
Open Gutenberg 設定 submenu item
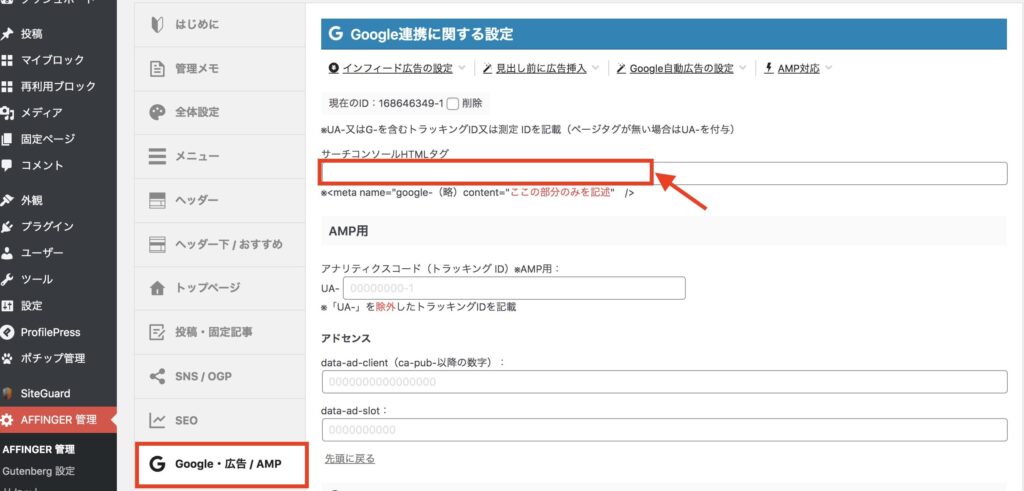pyautogui.click(x=39, y=471)
